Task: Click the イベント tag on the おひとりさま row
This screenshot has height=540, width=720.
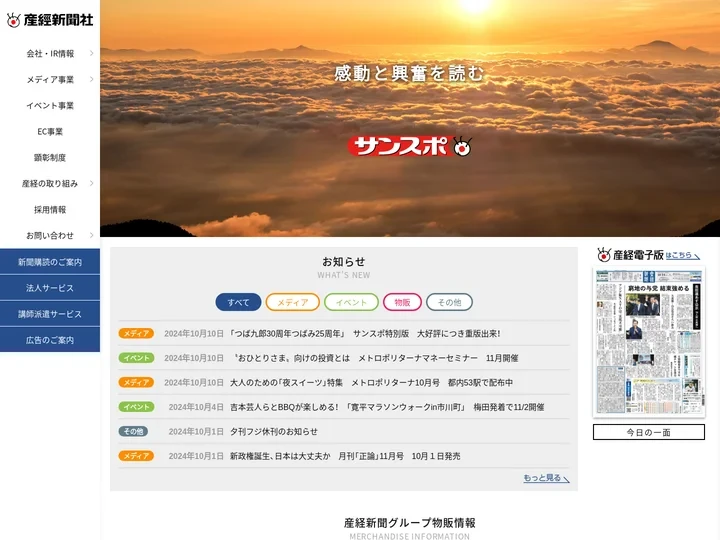Action: click(x=136, y=358)
